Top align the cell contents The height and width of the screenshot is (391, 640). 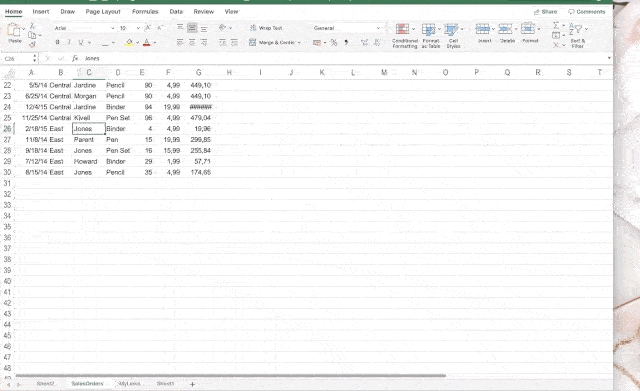click(x=180, y=27)
